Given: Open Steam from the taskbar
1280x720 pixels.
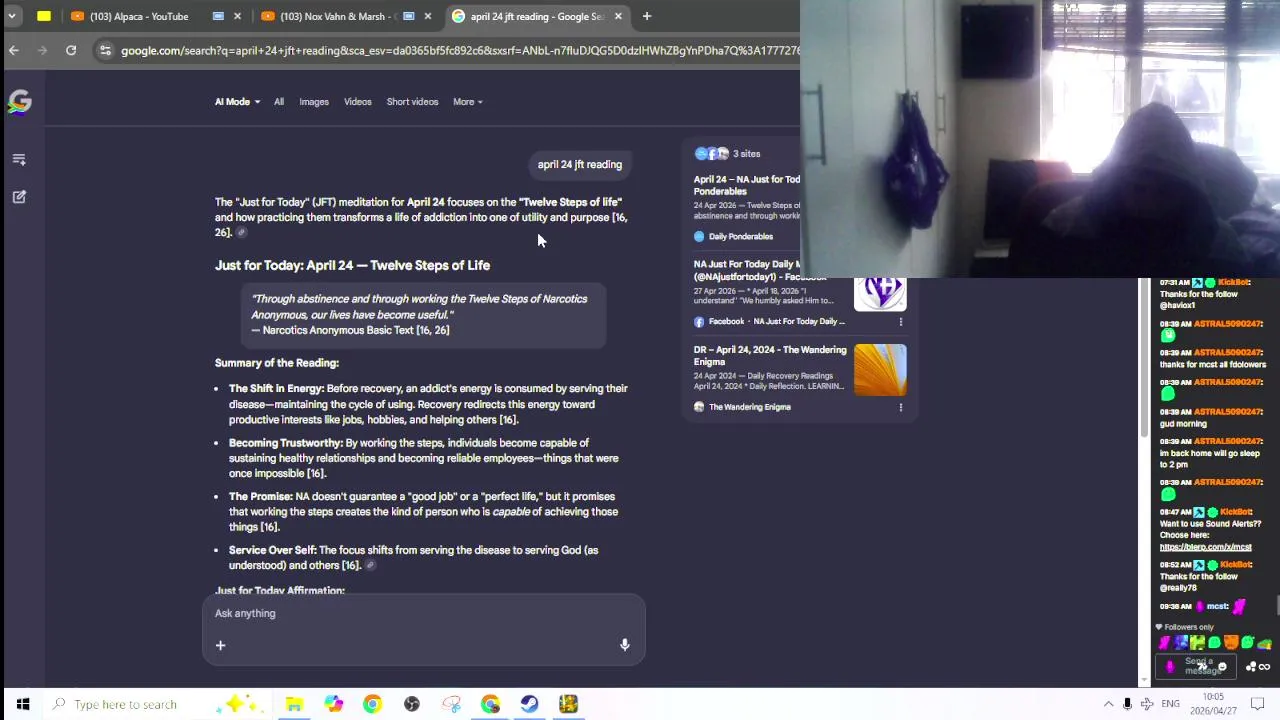Looking at the screenshot, I should (529, 705).
